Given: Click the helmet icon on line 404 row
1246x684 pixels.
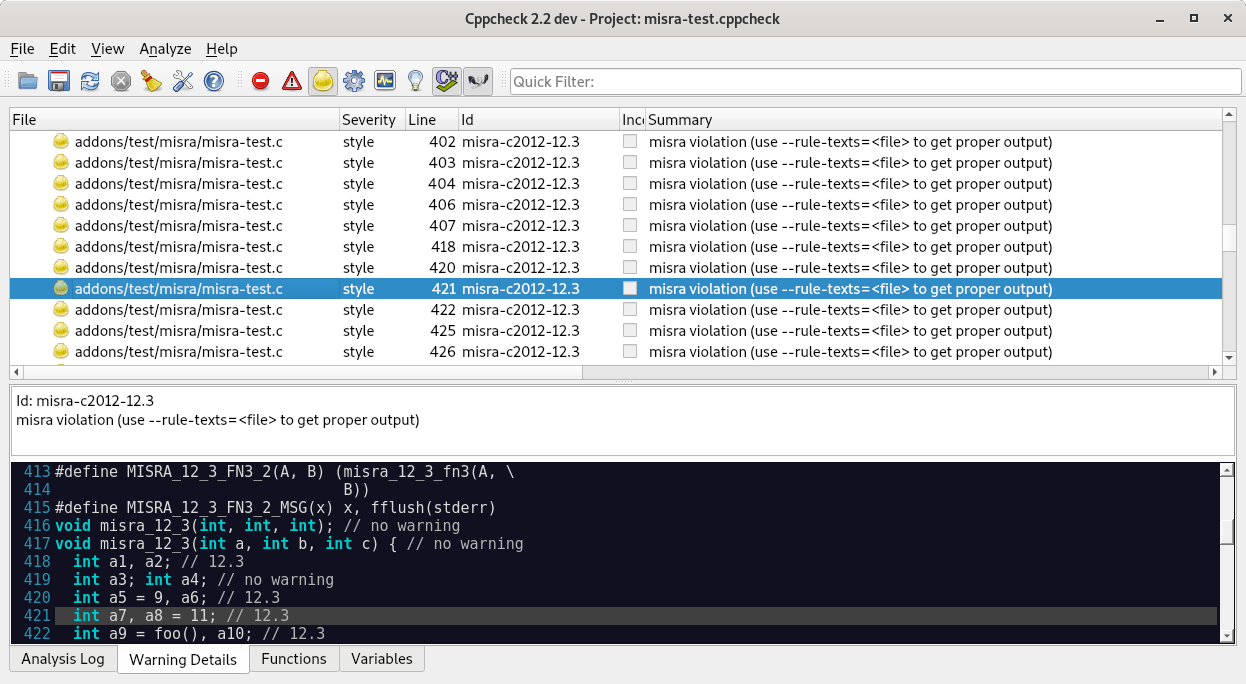Looking at the screenshot, I should (x=61, y=184).
